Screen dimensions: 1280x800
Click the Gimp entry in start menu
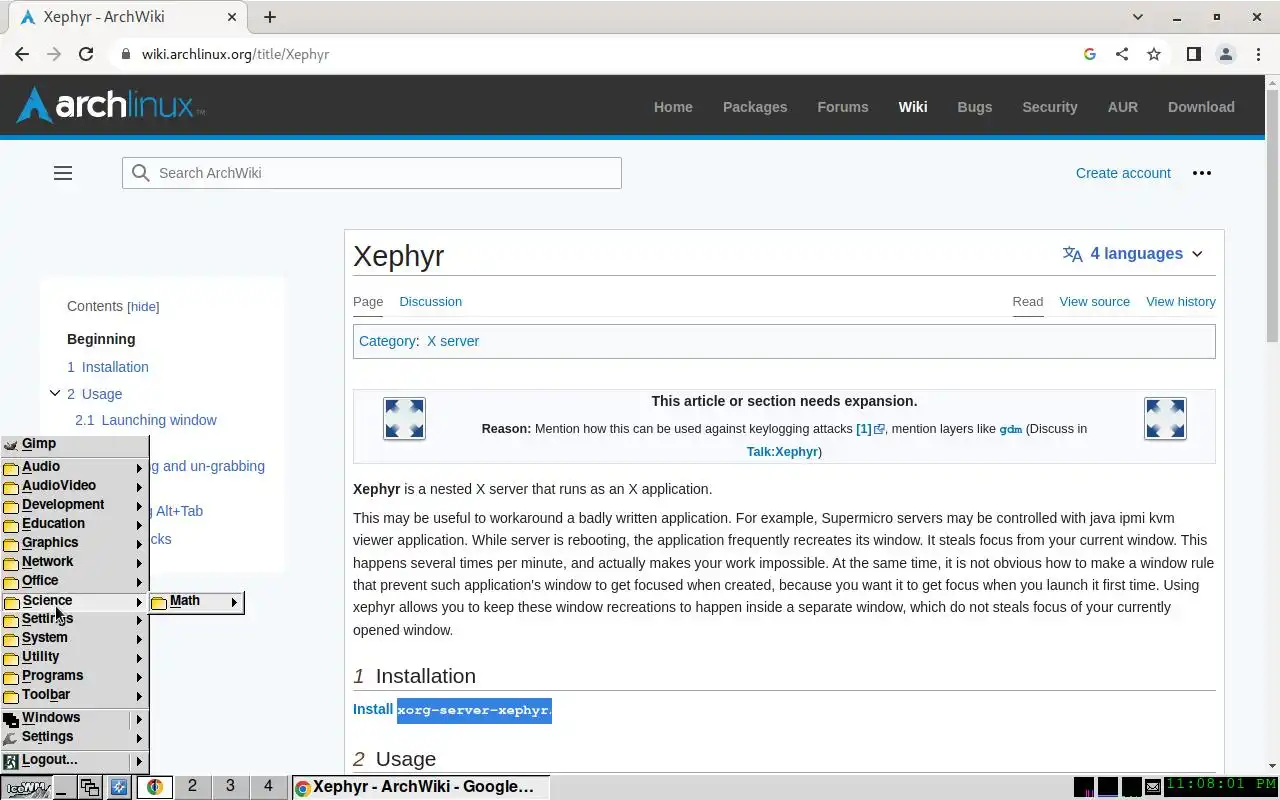click(x=74, y=444)
